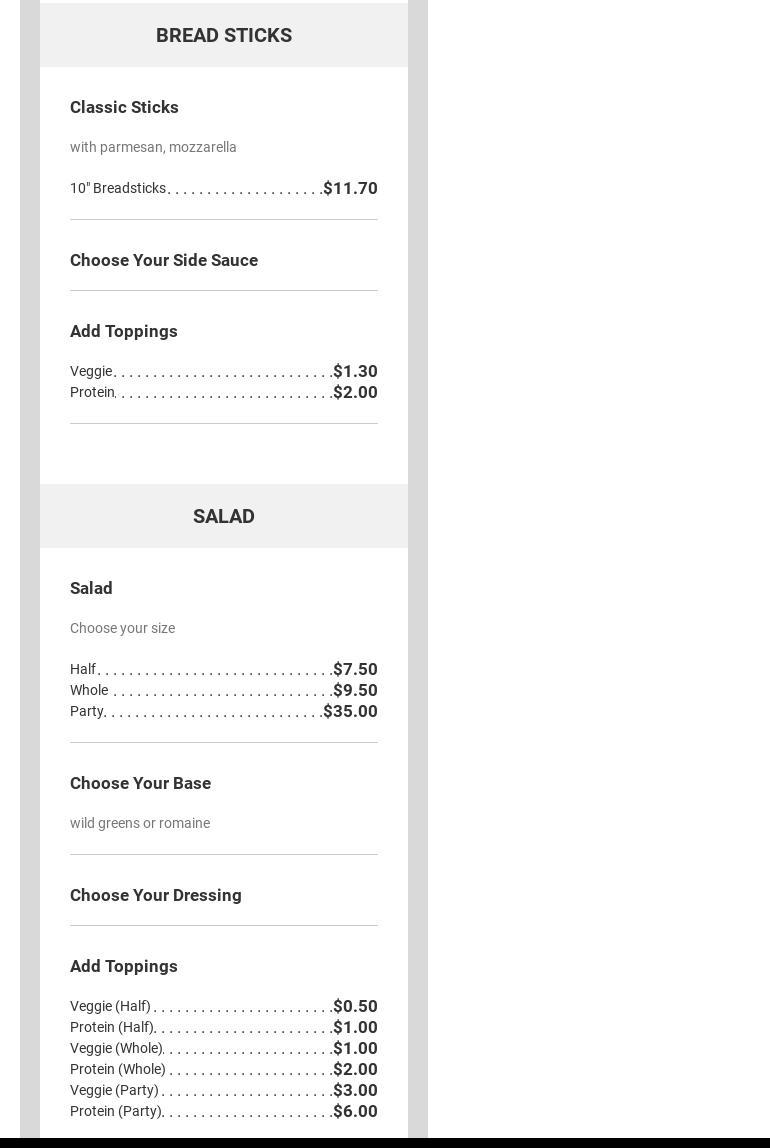Pick the Party salad size
The width and height of the screenshot is (770, 1148).
click(x=87, y=711)
